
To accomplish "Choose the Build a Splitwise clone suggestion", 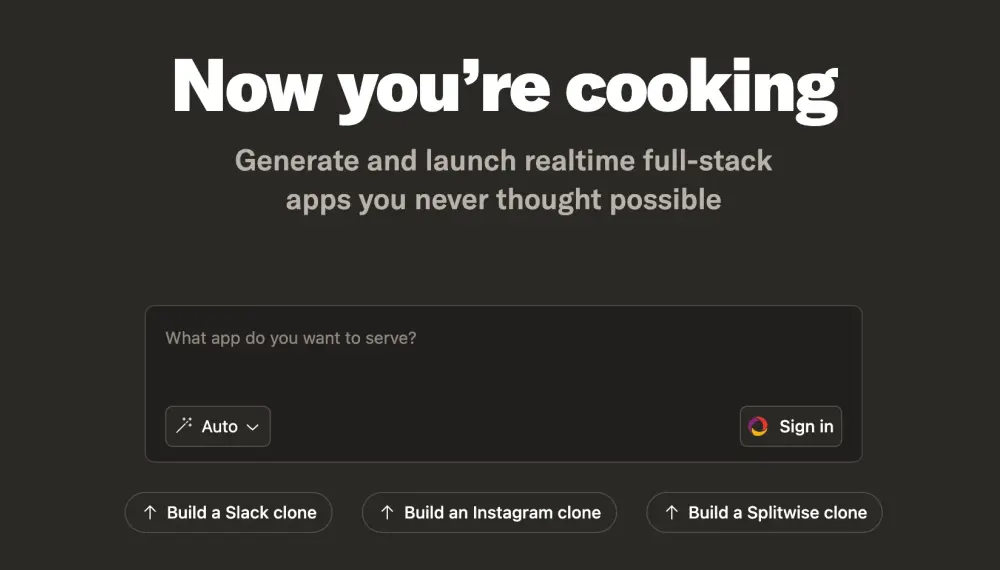I will pyautogui.click(x=764, y=512).
